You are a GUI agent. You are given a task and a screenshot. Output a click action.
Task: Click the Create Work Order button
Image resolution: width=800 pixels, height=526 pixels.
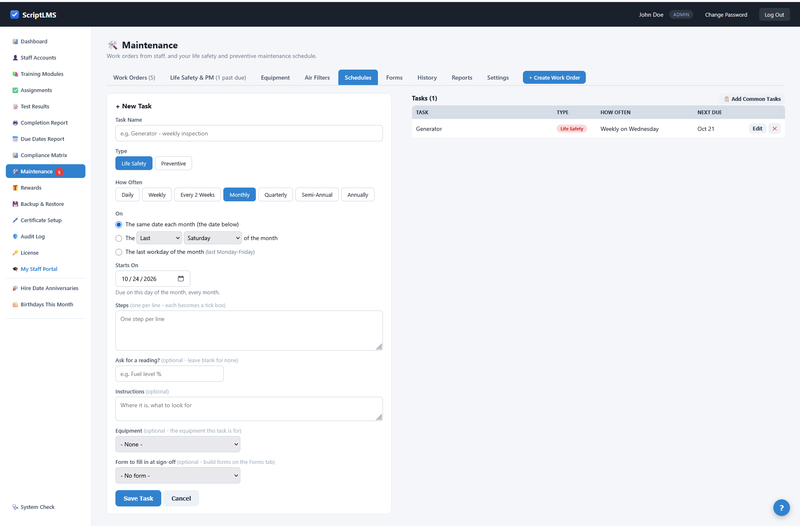(554, 78)
